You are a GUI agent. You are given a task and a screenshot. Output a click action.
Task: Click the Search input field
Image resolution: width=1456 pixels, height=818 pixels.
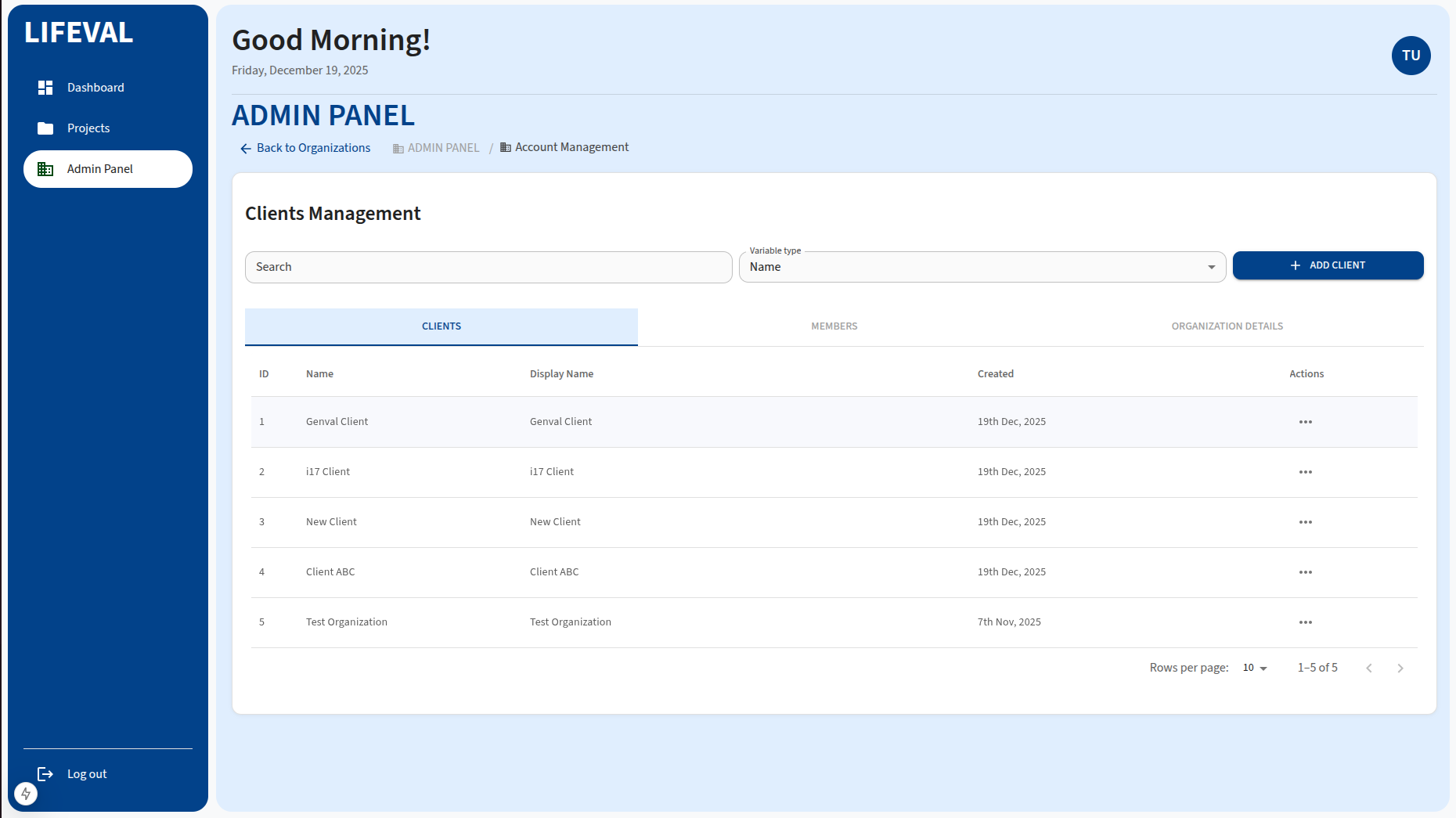click(488, 267)
